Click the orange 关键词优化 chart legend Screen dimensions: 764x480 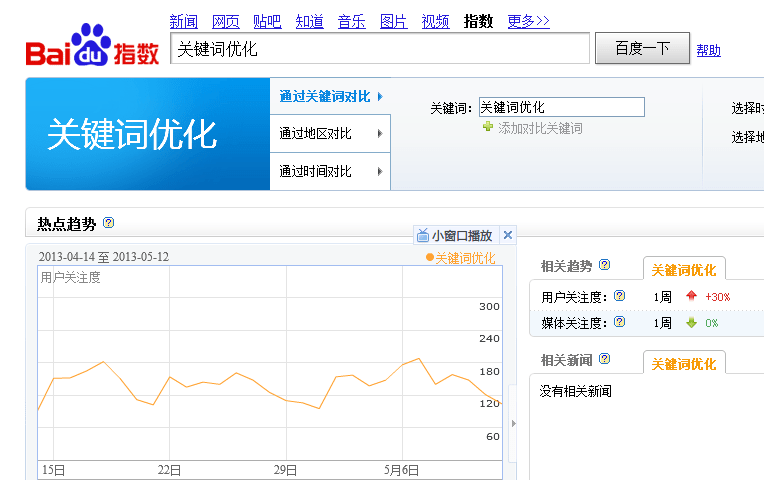tap(461, 258)
